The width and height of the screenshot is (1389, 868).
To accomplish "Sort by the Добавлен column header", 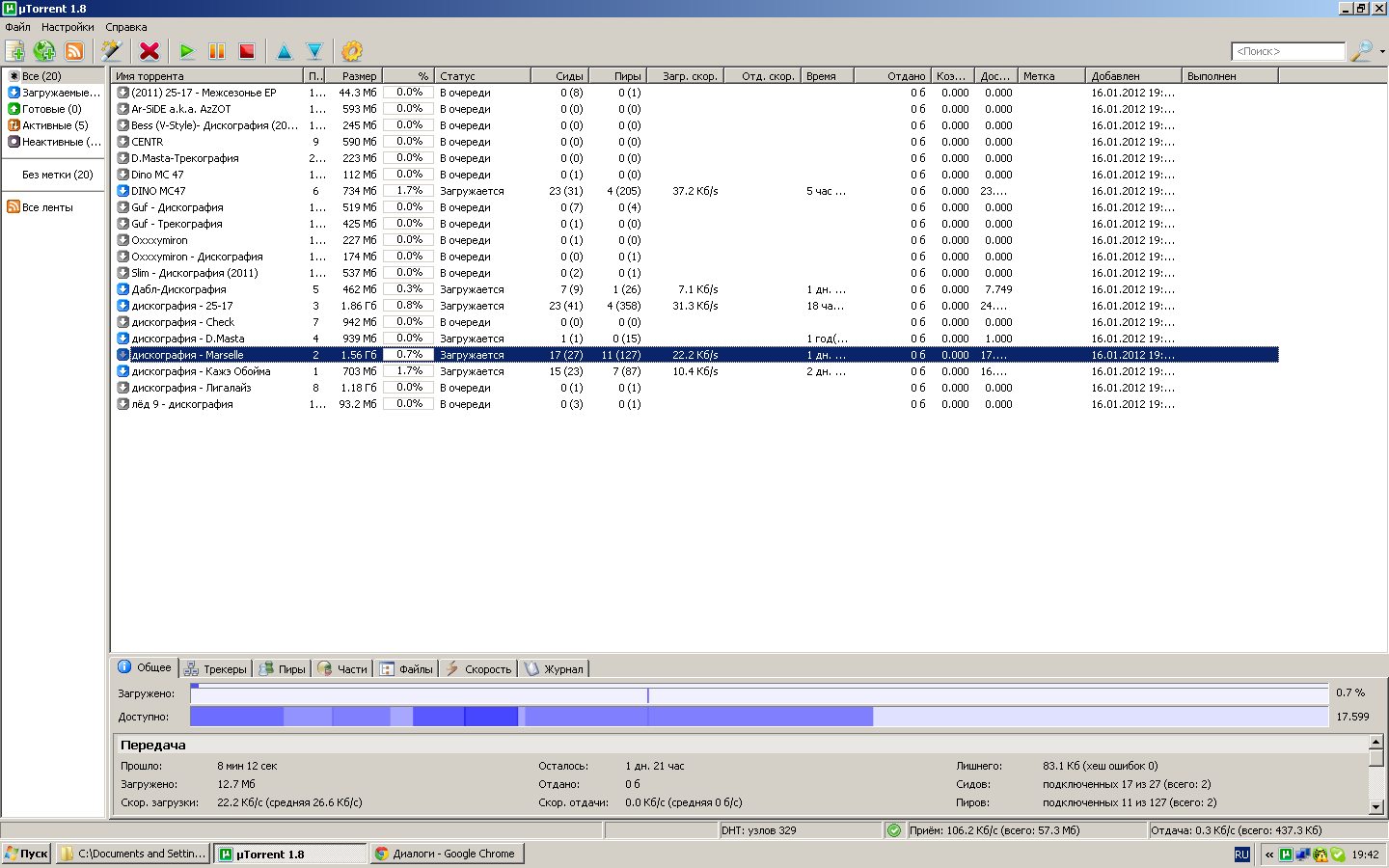I will pos(1133,75).
